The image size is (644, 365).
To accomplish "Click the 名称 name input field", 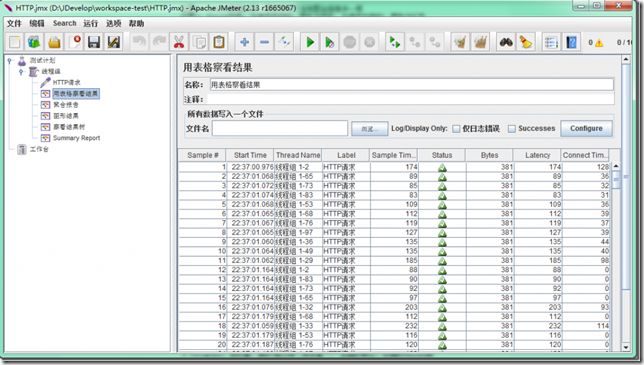I will pyautogui.click(x=412, y=85).
